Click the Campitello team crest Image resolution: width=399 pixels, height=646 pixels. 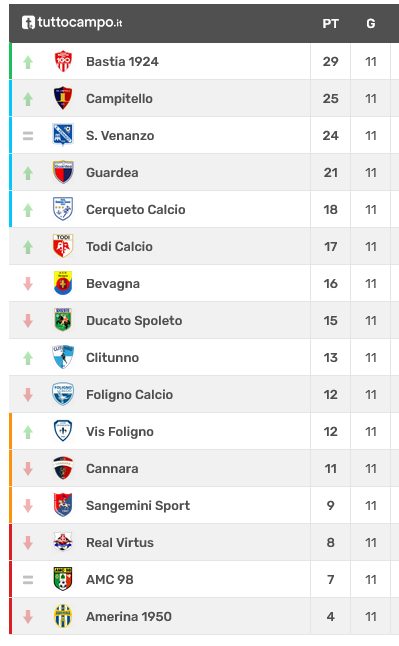pos(63,98)
